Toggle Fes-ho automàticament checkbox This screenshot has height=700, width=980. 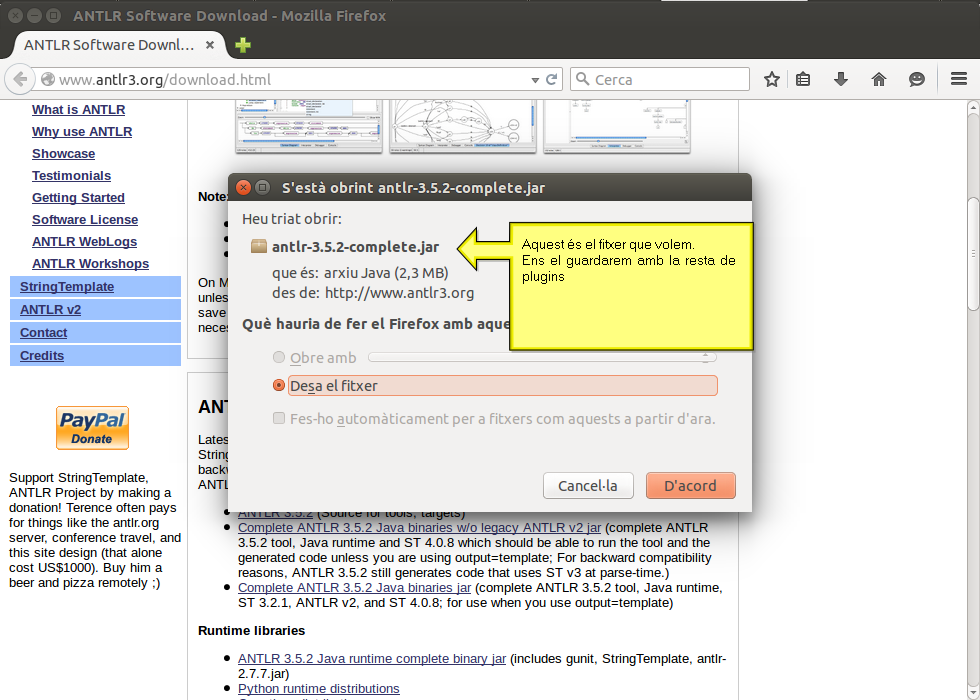point(279,418)
